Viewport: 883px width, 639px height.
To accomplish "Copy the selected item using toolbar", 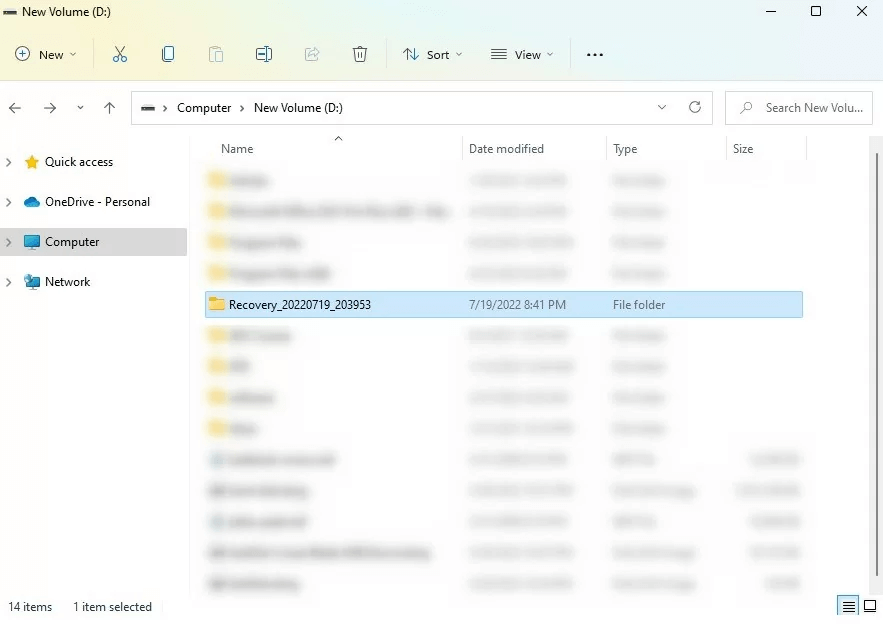I will pos(168,54).
